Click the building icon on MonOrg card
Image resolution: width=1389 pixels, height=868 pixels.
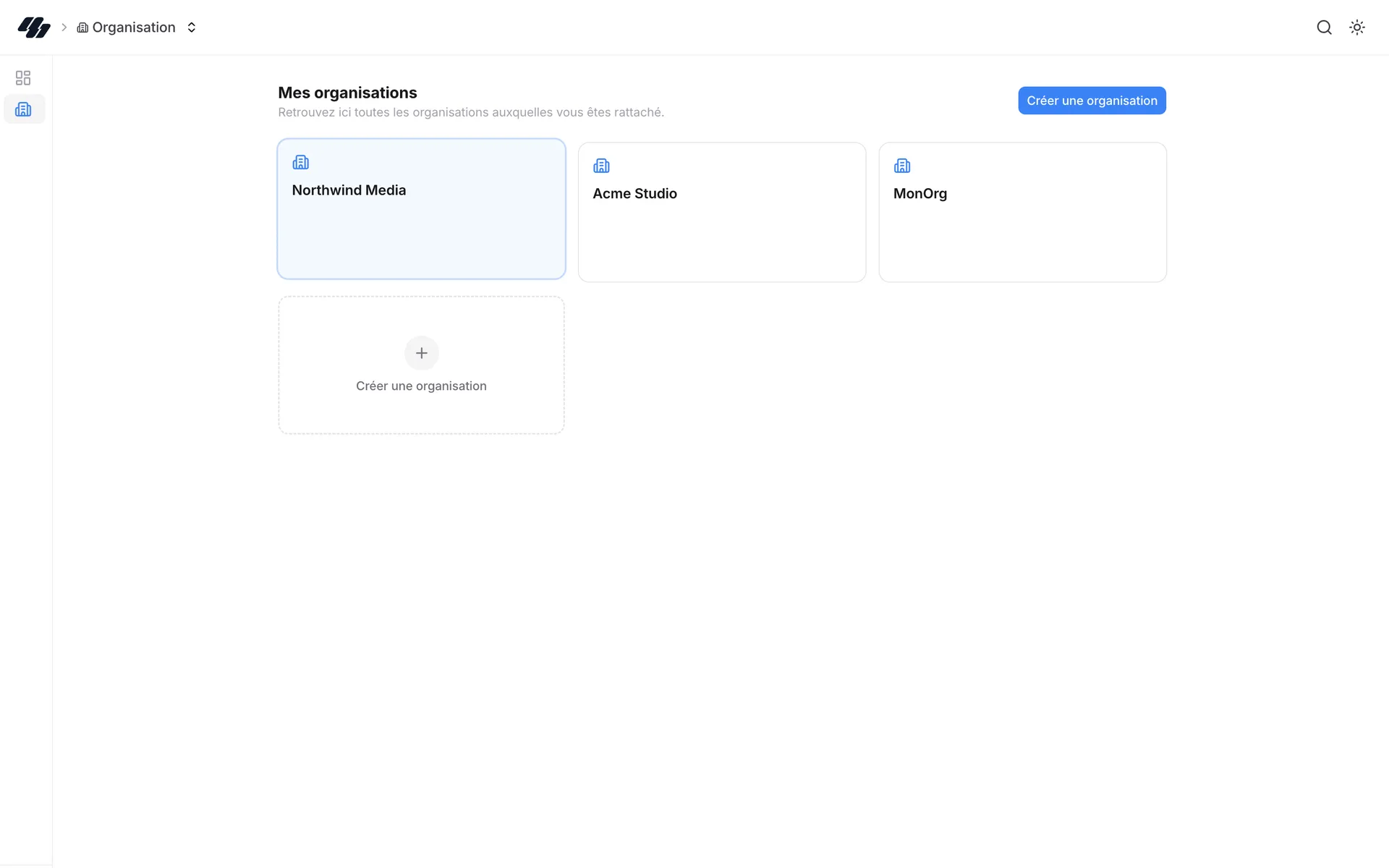(x=902, y=166)
